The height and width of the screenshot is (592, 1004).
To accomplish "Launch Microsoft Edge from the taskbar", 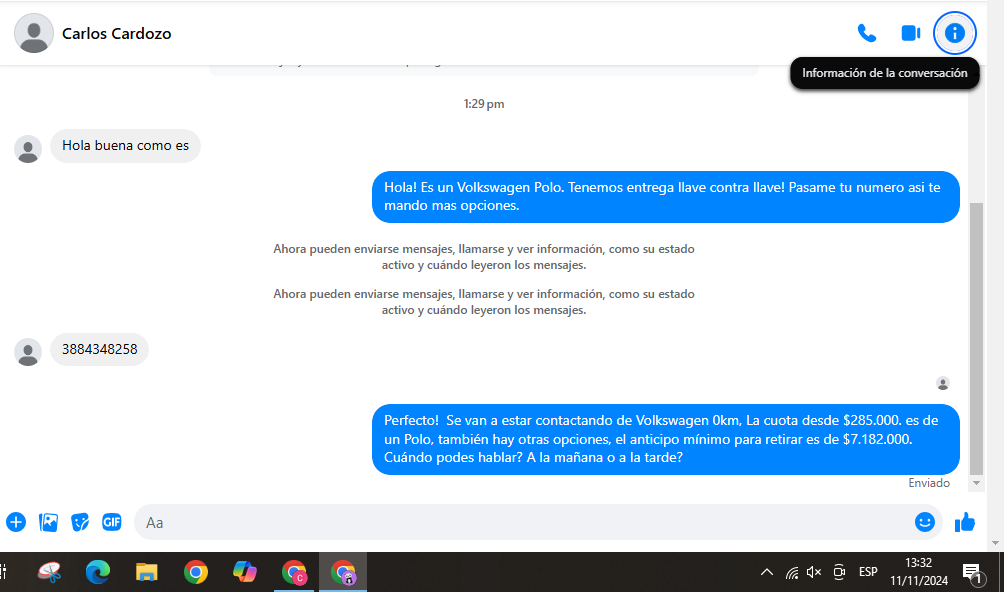I will pos(98,572).
